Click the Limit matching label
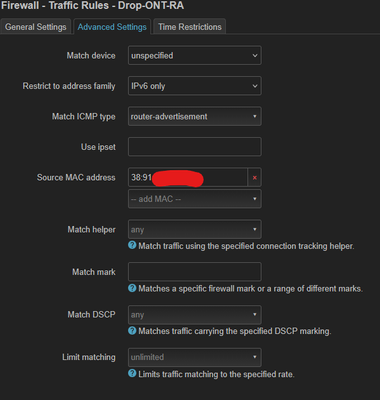 (89, 357)
